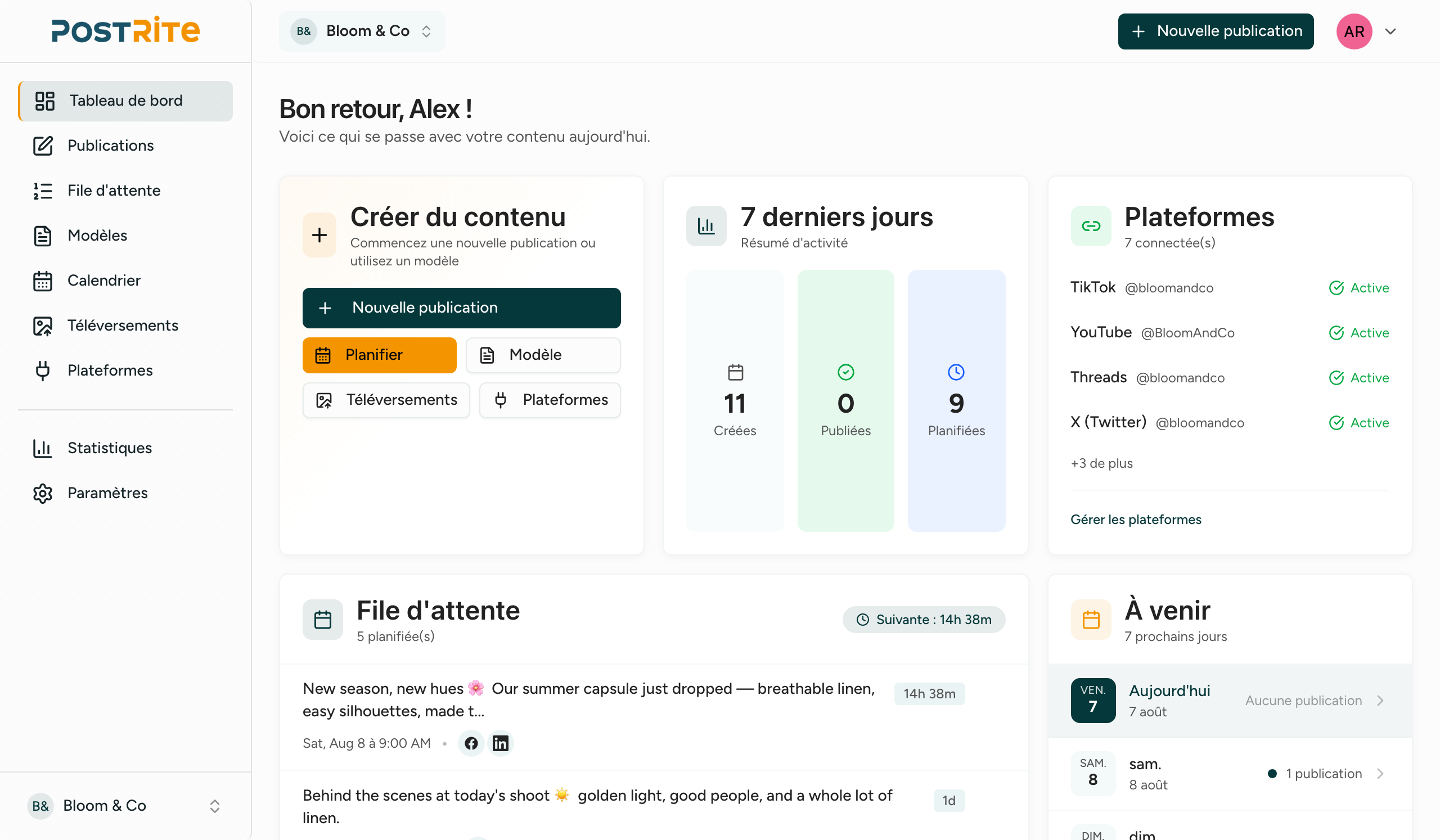This screenshot has height=840, width=1440.
Task: Click the Statistiques bar chart icon
Action: [43, 448]
